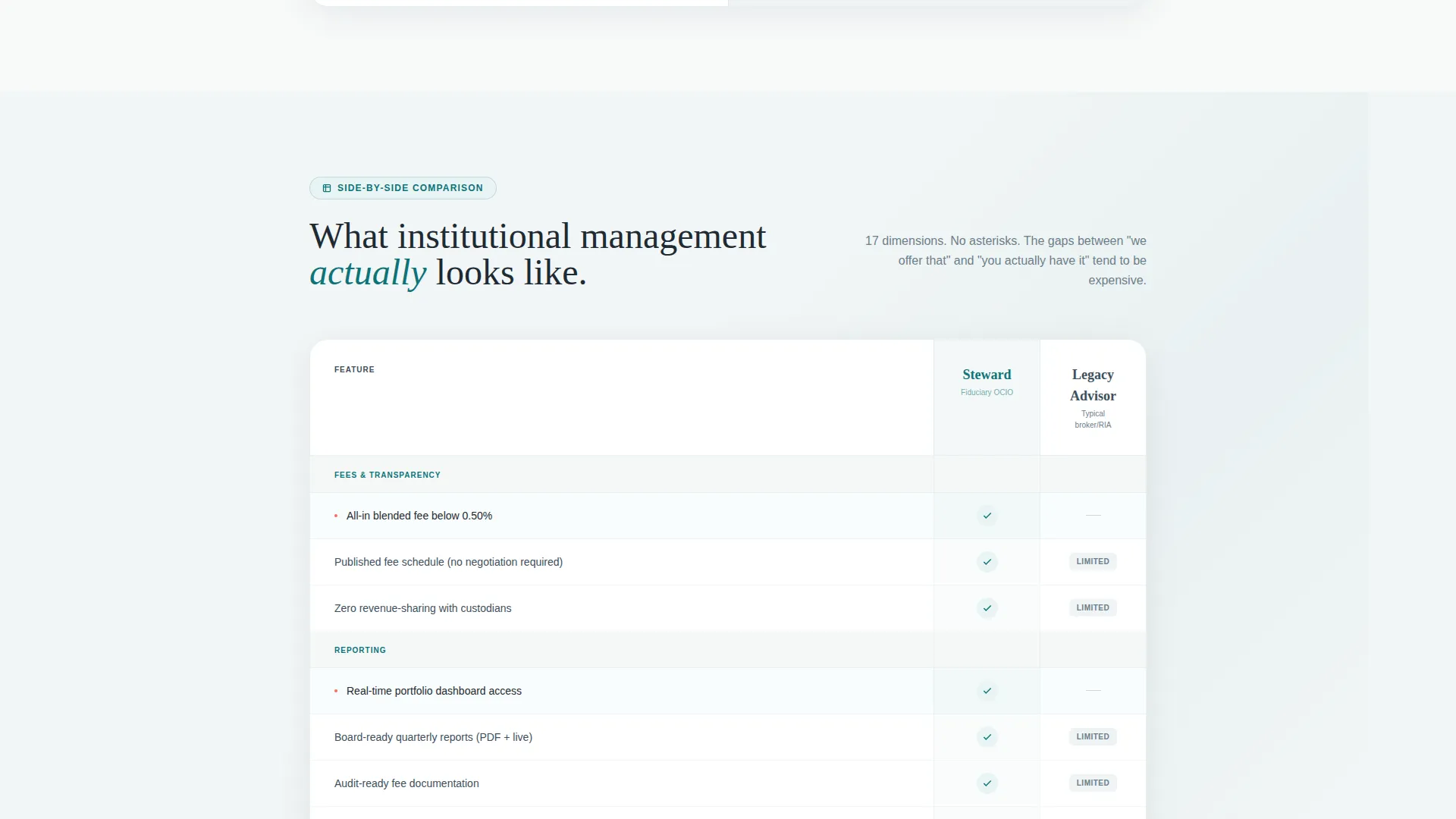Click the dash in the Real-time portfolio dashboard row

1093,691
